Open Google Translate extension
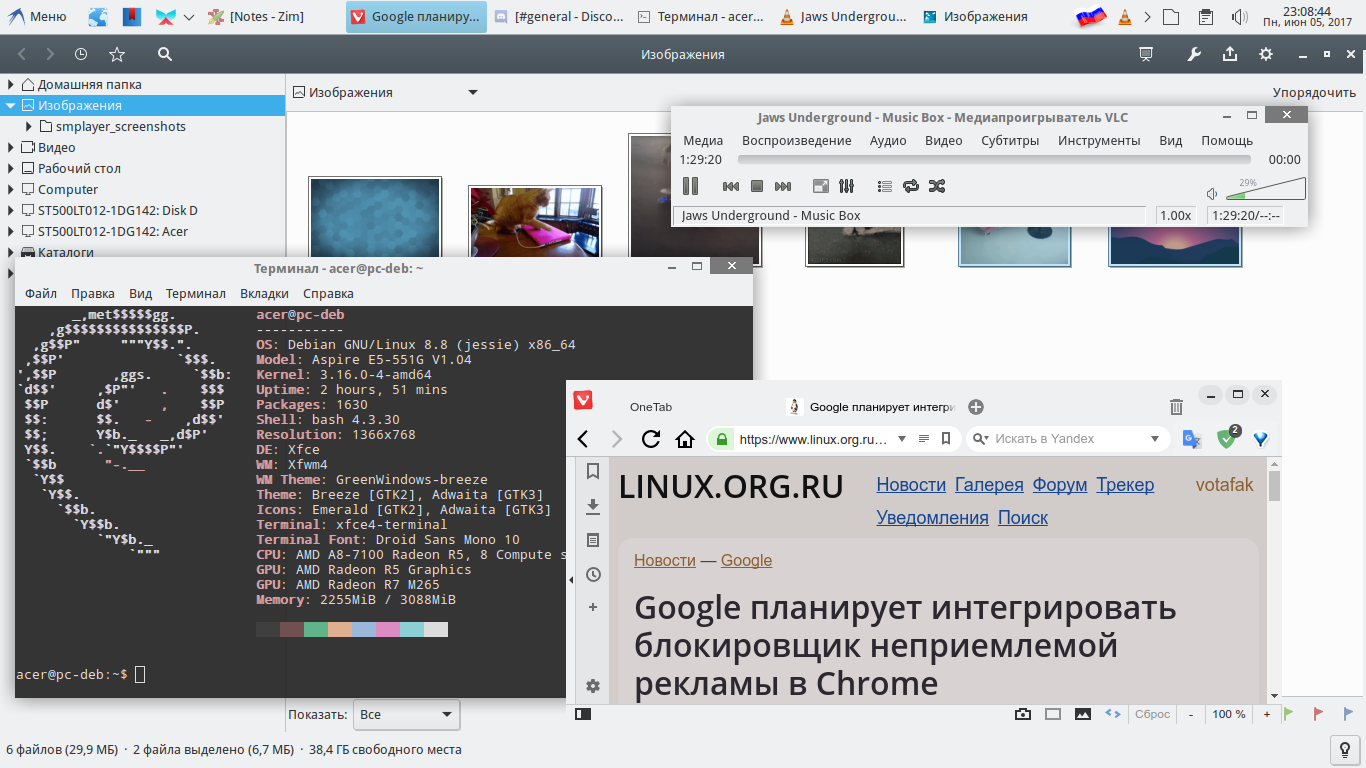 coord(1191,439)
